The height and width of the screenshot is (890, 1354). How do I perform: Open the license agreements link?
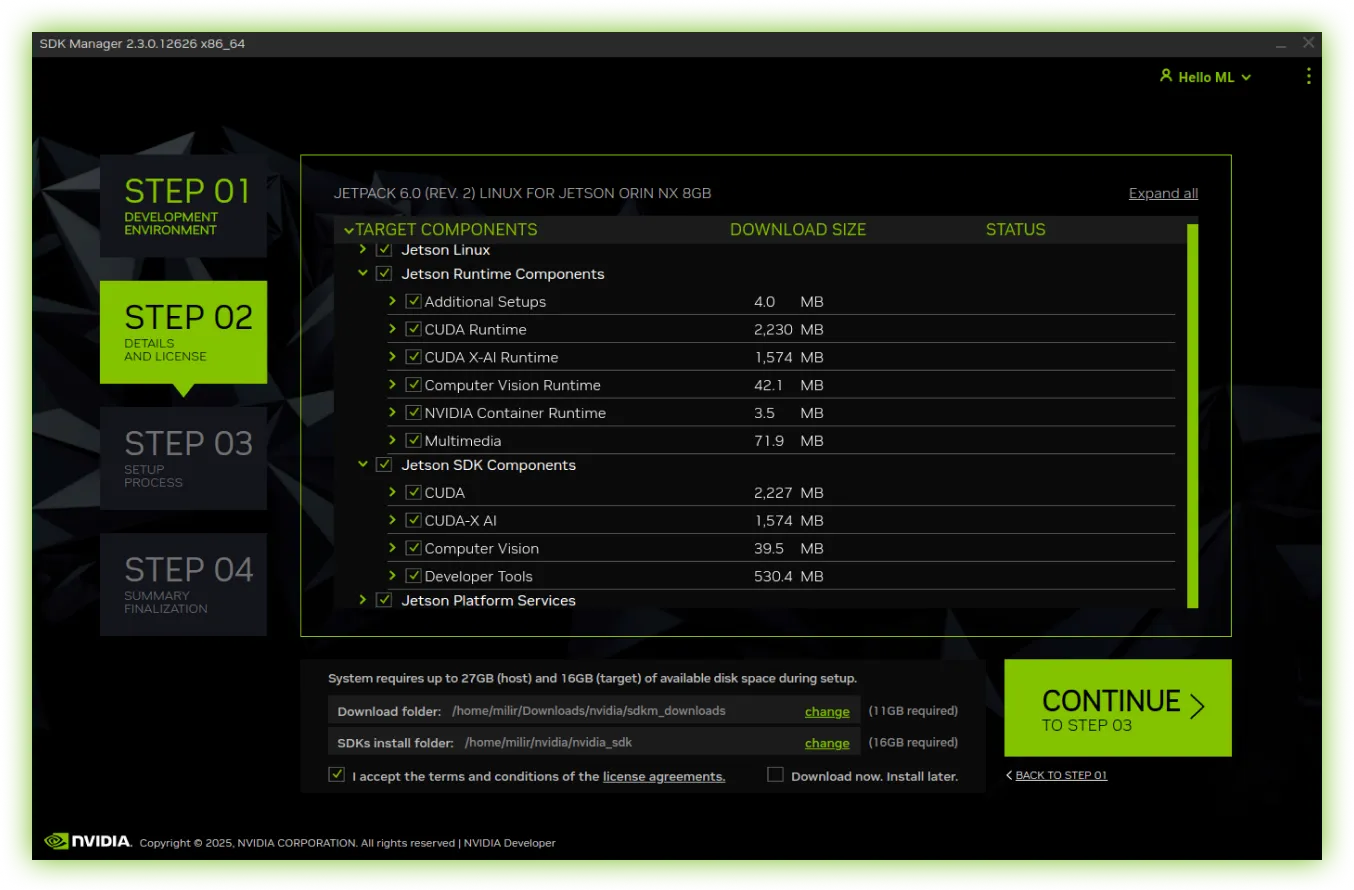tap(663, 777)
